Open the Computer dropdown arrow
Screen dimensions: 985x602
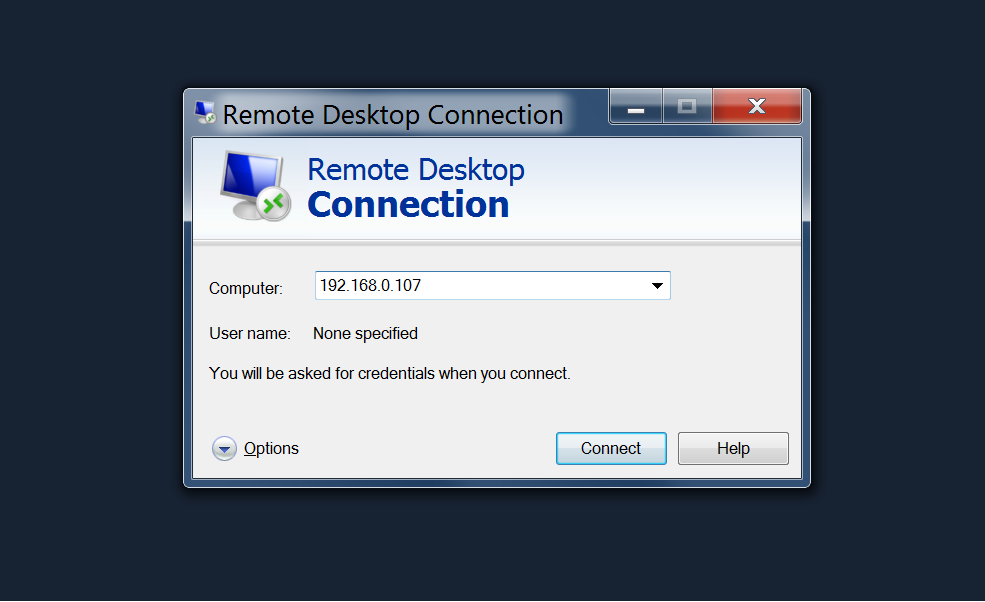pyautogui.click(x=657, y=286)
